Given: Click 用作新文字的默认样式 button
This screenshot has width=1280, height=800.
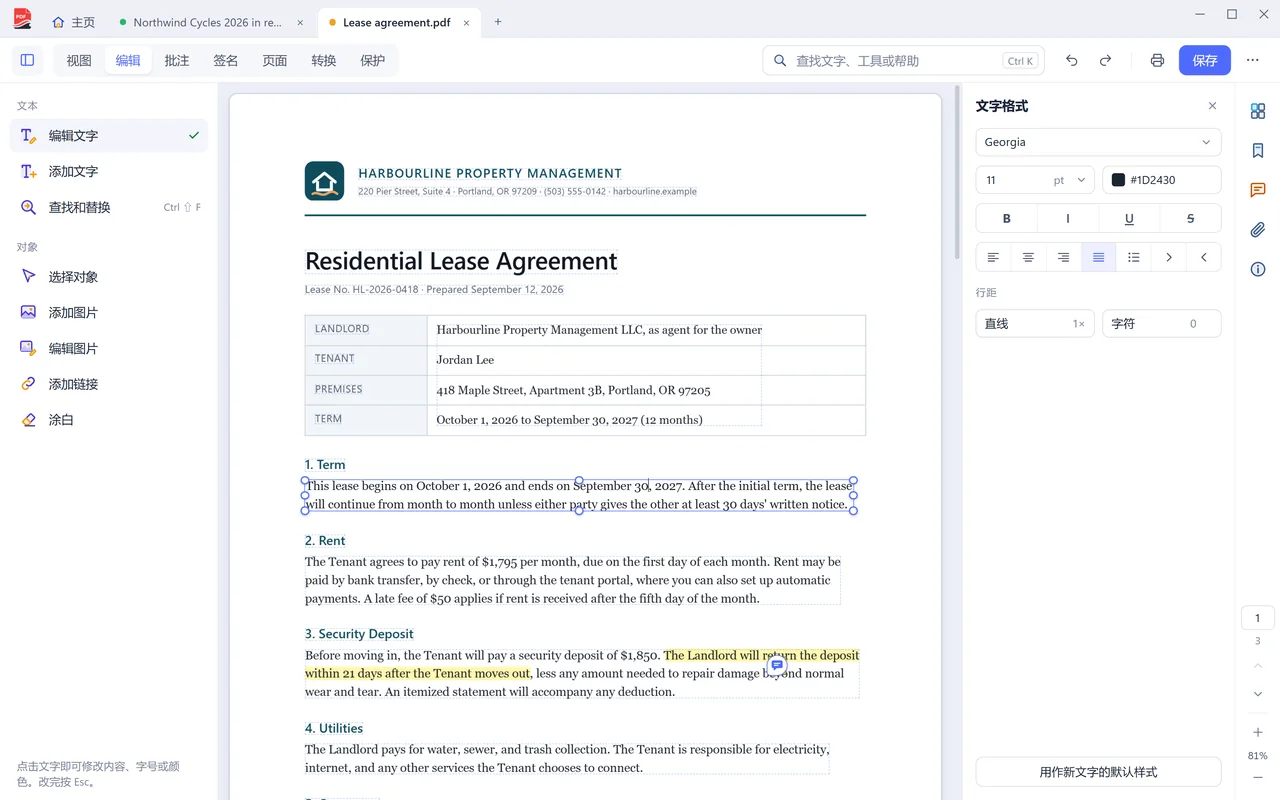Looking at the screenshot, I should (1098, 772).
